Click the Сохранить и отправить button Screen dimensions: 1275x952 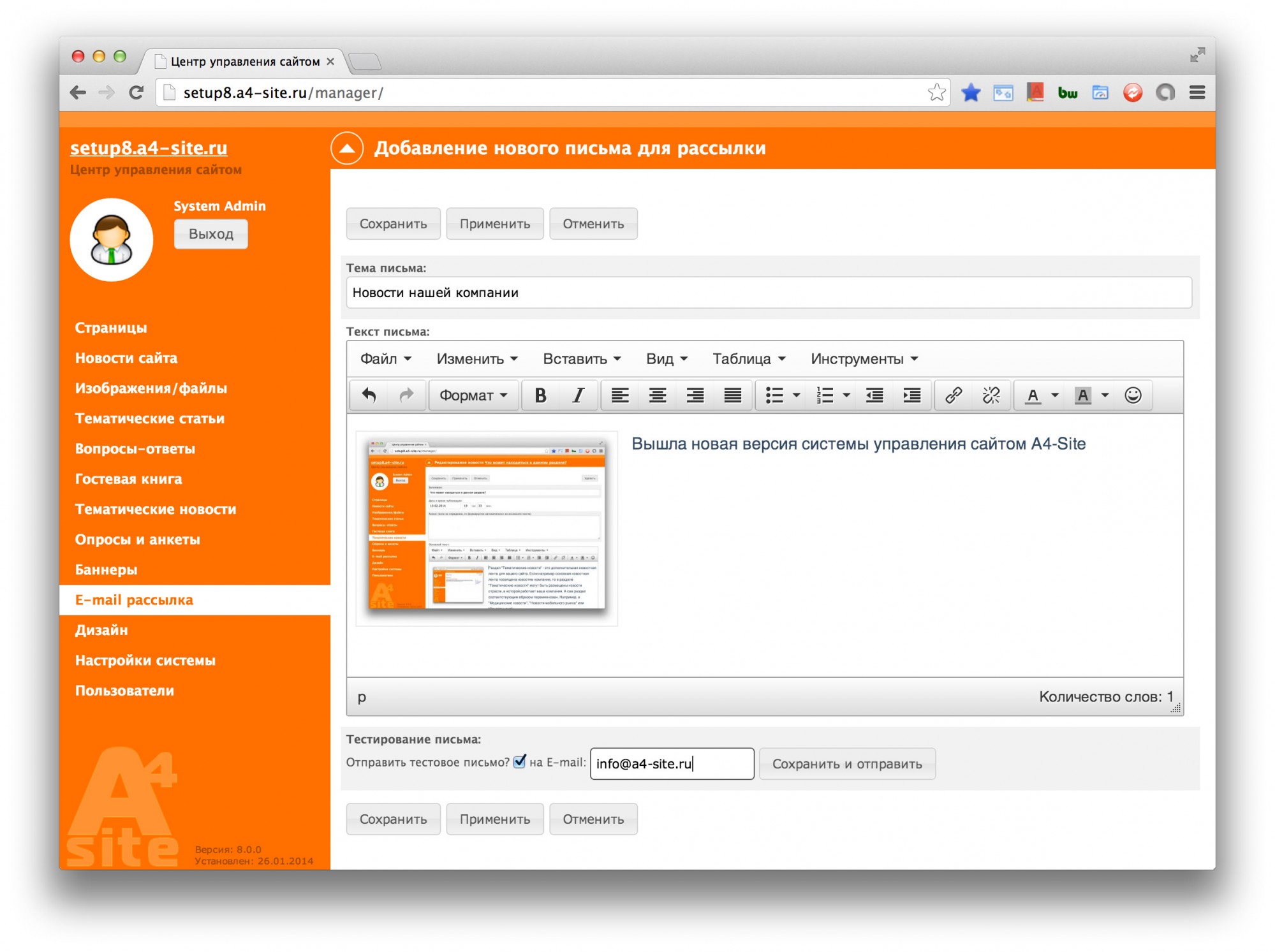847,764
